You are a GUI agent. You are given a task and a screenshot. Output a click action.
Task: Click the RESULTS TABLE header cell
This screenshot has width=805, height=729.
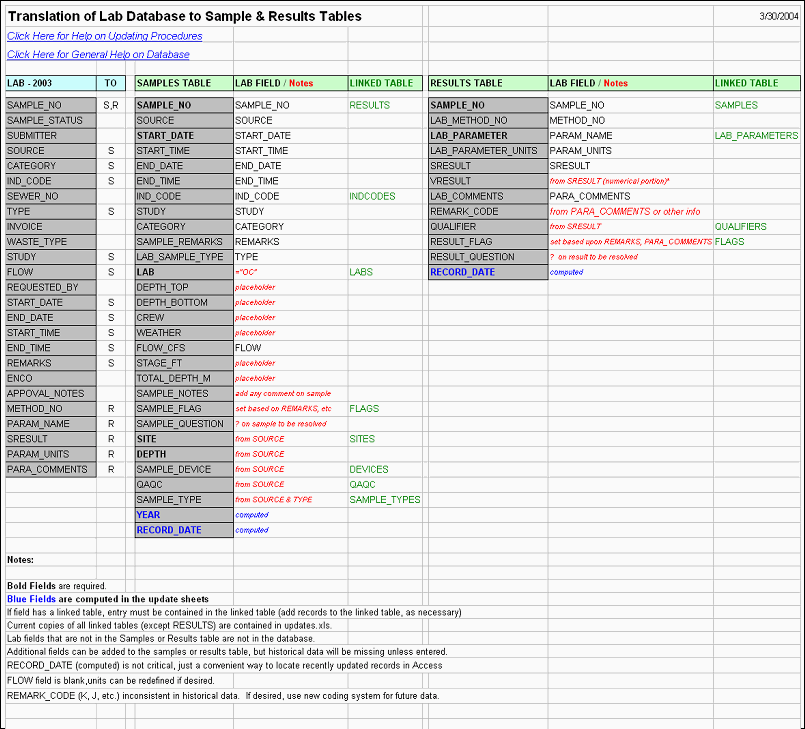pyautogui.click(x=488, y=83)
